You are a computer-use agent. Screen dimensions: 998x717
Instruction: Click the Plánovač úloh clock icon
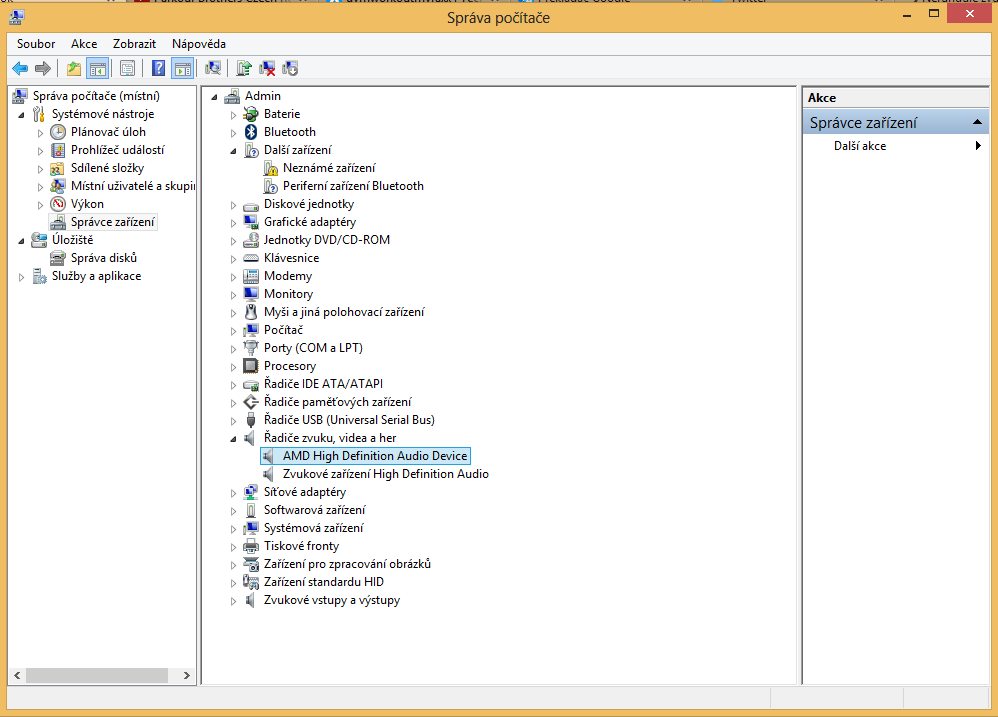pos(58,132)
